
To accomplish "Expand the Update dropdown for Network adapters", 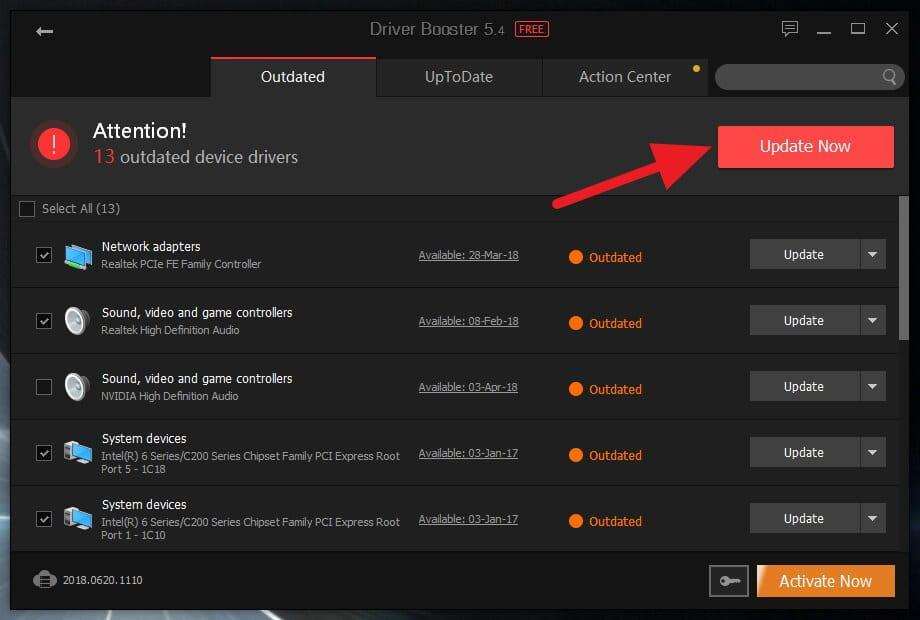I will [x=872, y=254].
